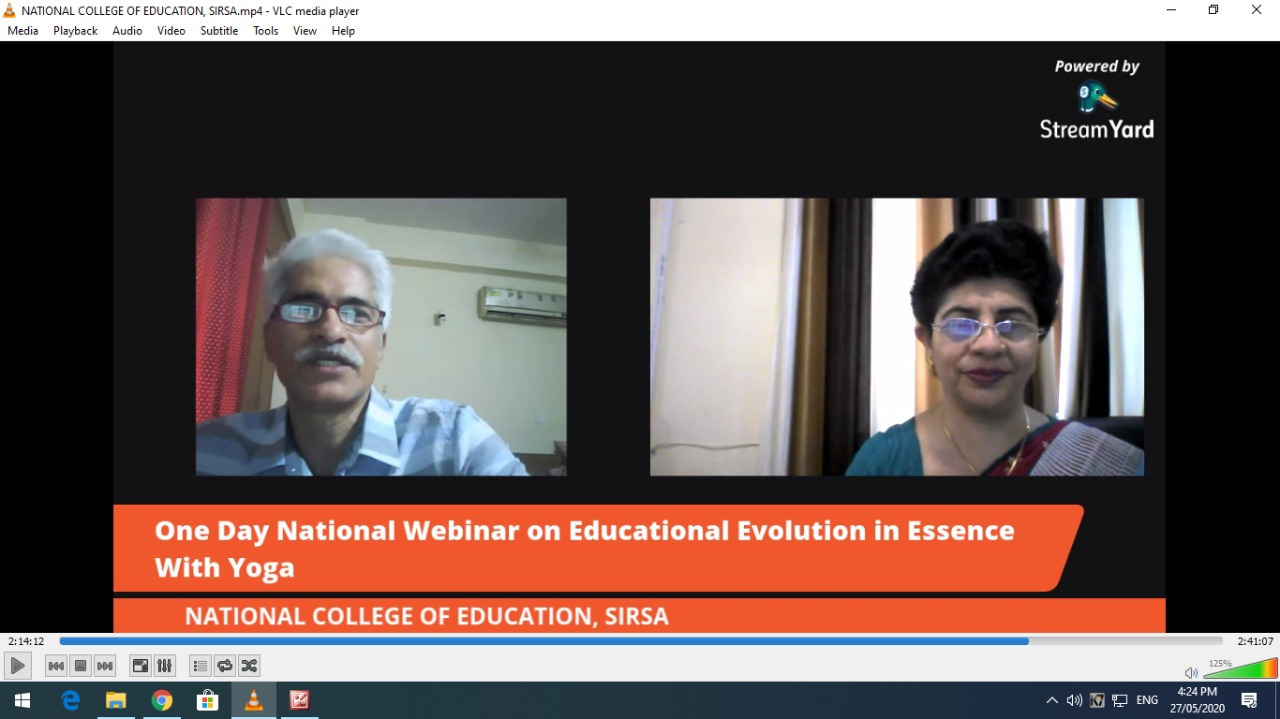Click the VLC volume level slider
This screenshot has width=1280, height=719.
point(1240,670)
